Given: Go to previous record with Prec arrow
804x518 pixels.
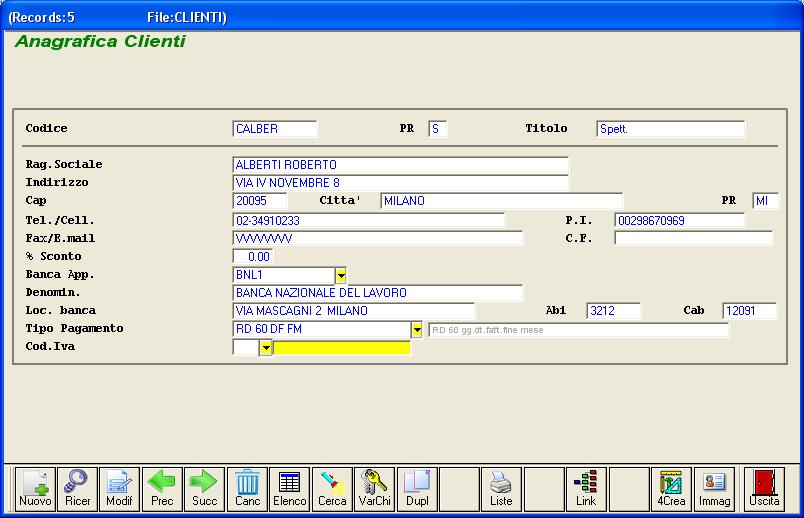Looking at the screenshot, I should pyautogui.click(x=162, y=489).
